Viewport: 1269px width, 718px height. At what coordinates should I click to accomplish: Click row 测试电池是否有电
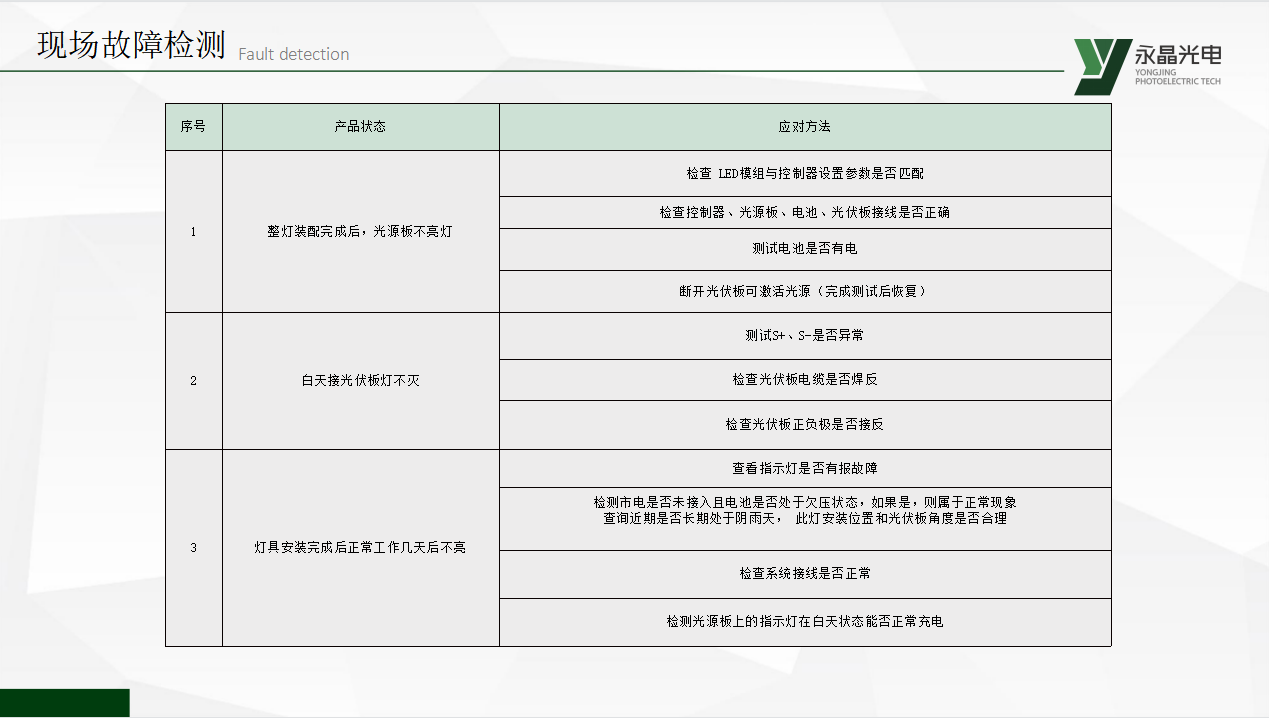click(x=805, y=249)
